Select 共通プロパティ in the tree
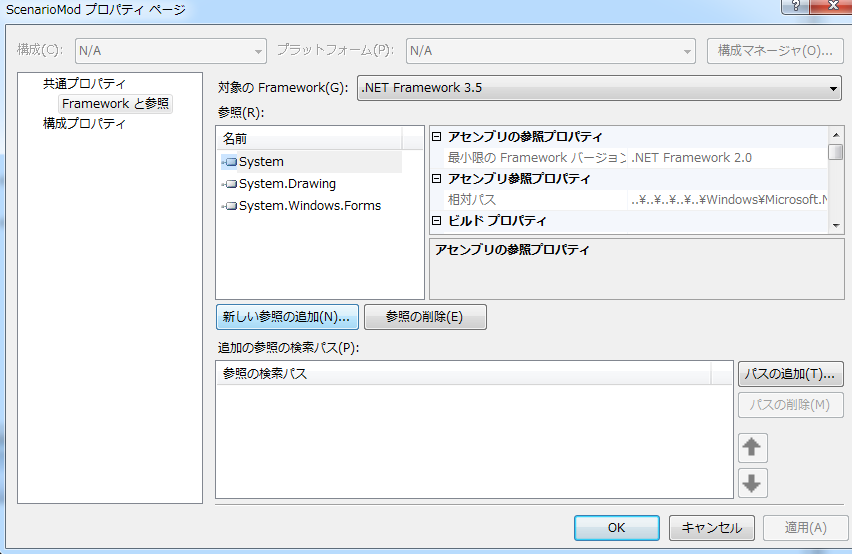 point(84,84)
